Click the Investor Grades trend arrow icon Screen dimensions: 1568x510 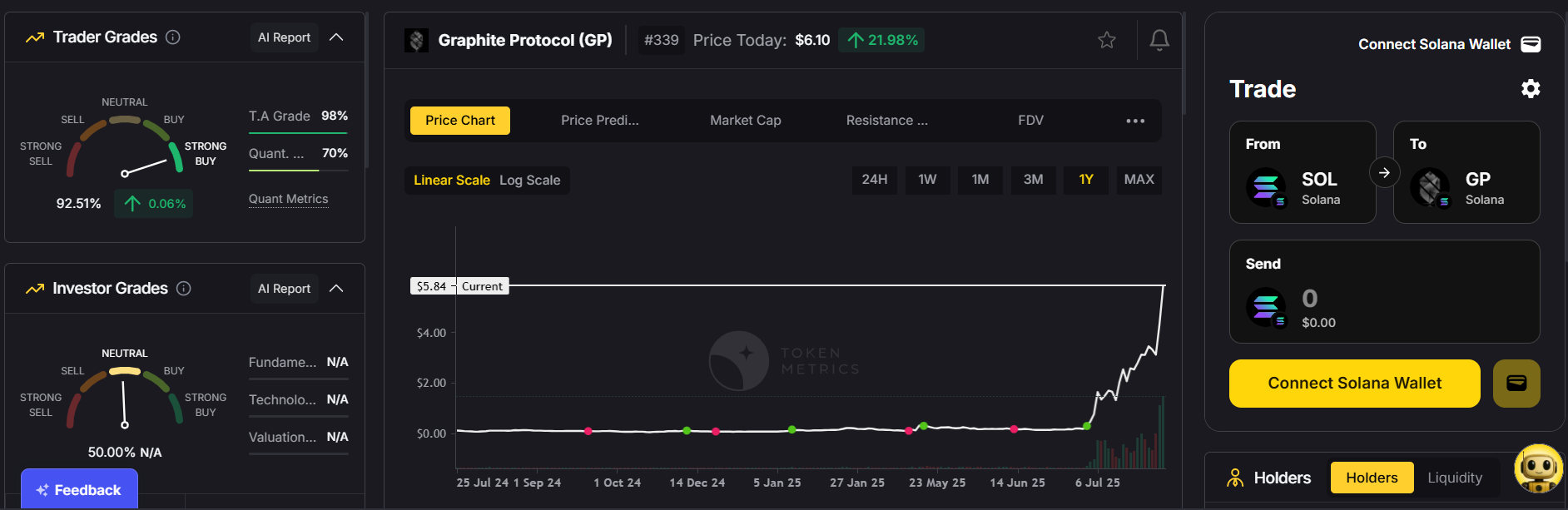point(35,289)
